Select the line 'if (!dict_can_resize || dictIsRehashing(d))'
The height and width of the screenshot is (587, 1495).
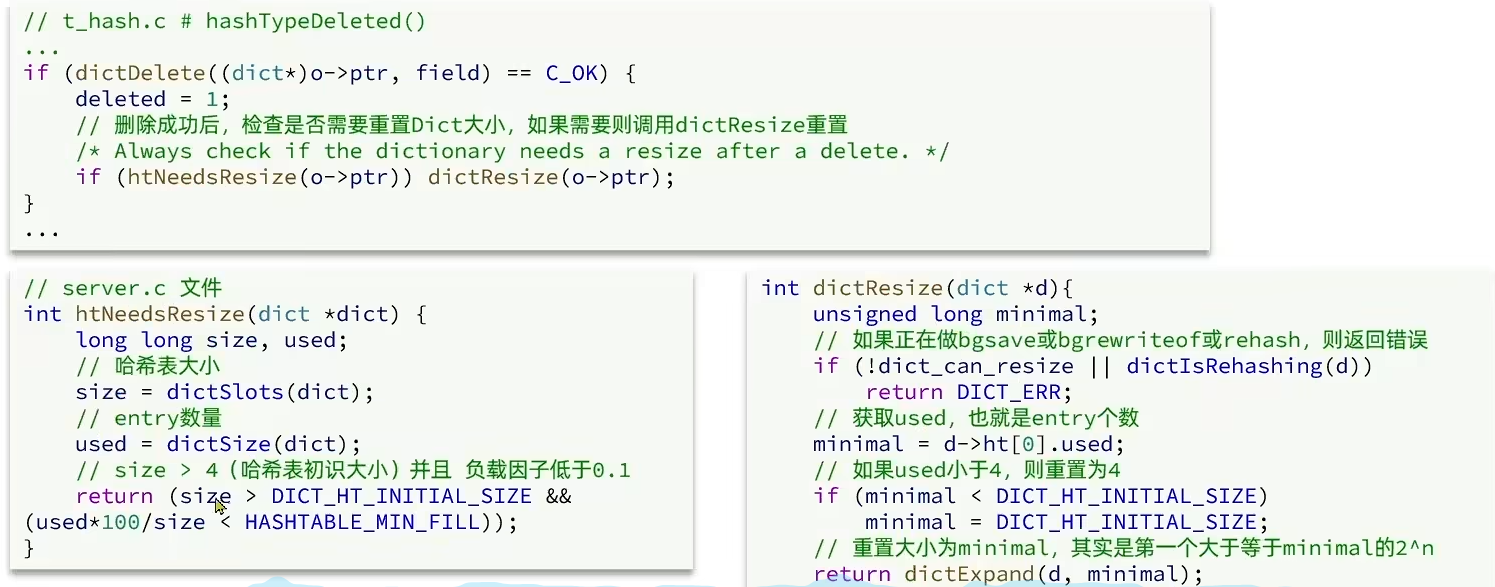(1093, 366)
